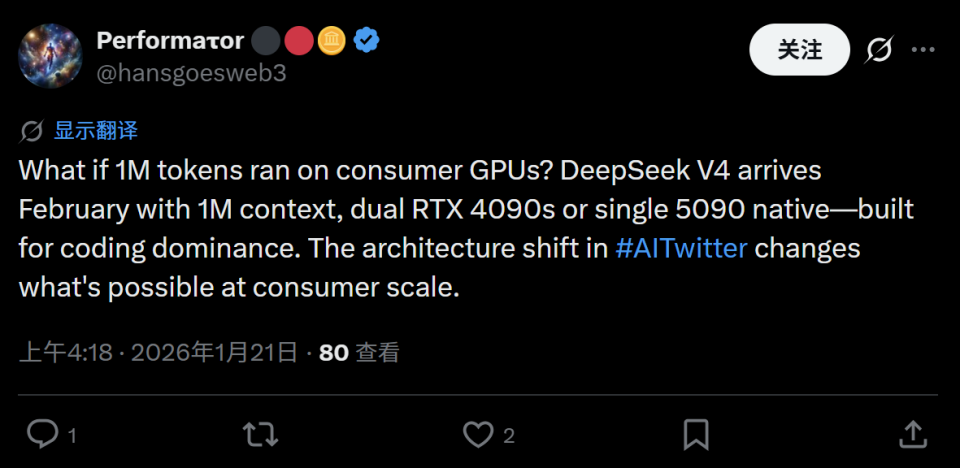960x468 pixels.
Task: Click the dark gray circle badge
Action: click(x=266, y=41)
